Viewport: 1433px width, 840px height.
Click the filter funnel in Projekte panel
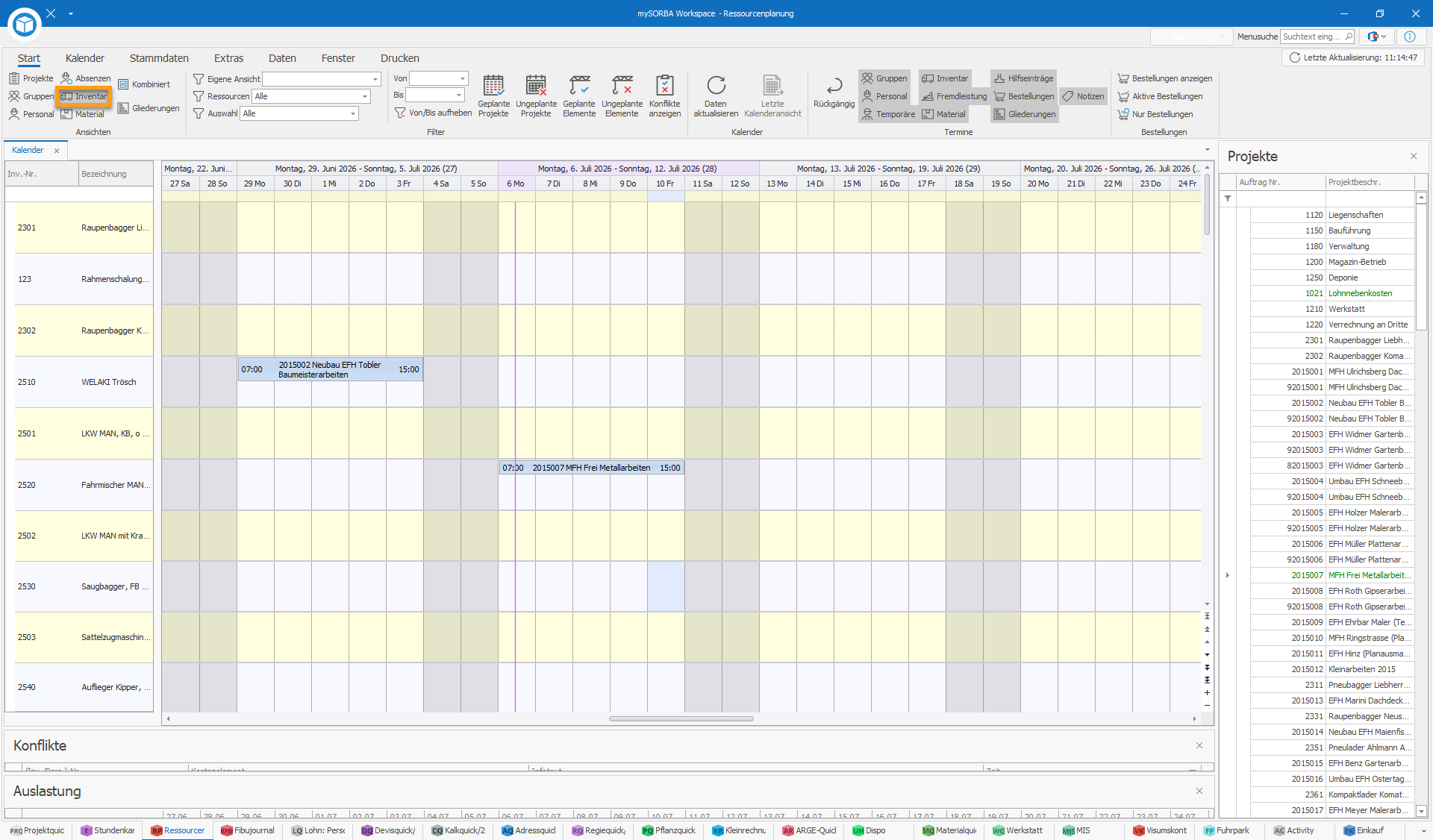1228,198
